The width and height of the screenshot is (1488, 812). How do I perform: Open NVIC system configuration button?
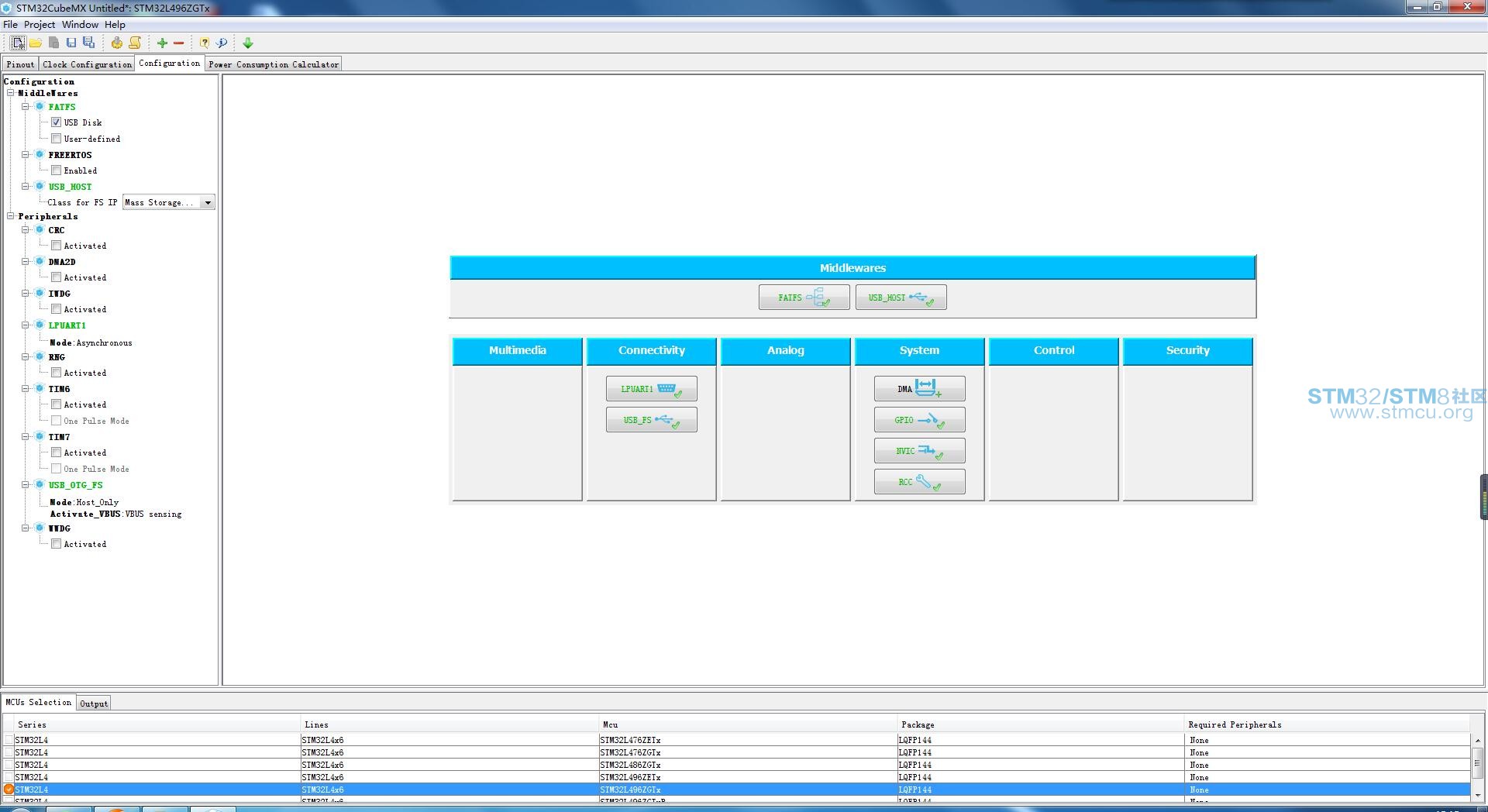[x=919, y=451]
